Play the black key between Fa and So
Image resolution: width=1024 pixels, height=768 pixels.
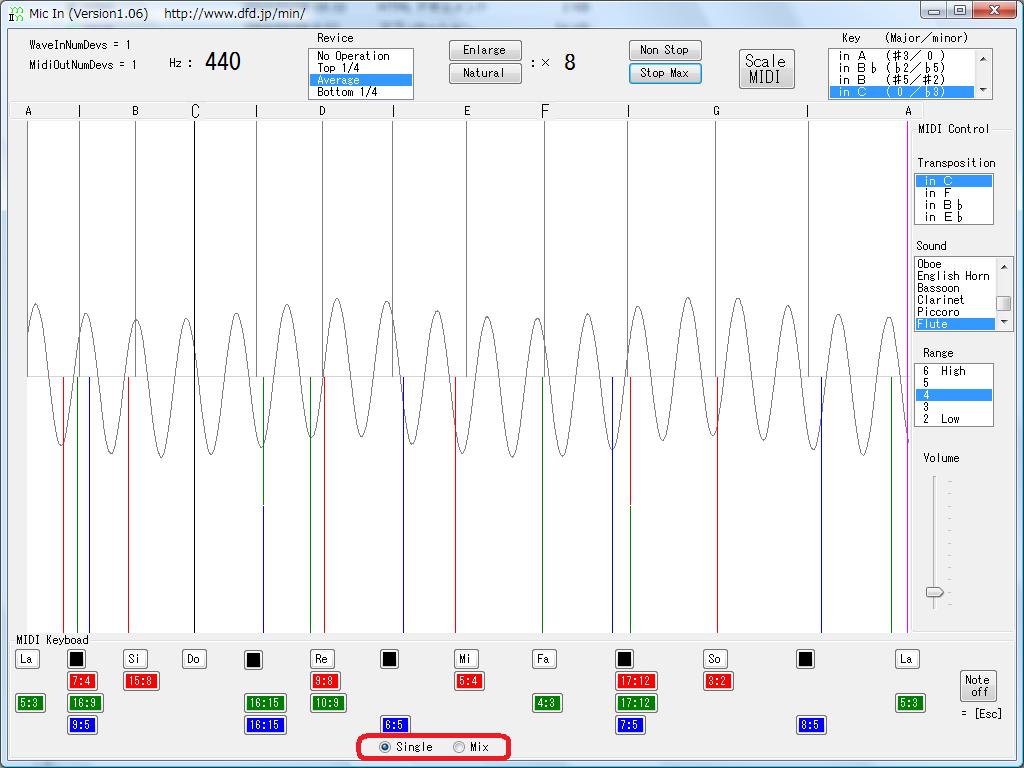pos(624,659)
